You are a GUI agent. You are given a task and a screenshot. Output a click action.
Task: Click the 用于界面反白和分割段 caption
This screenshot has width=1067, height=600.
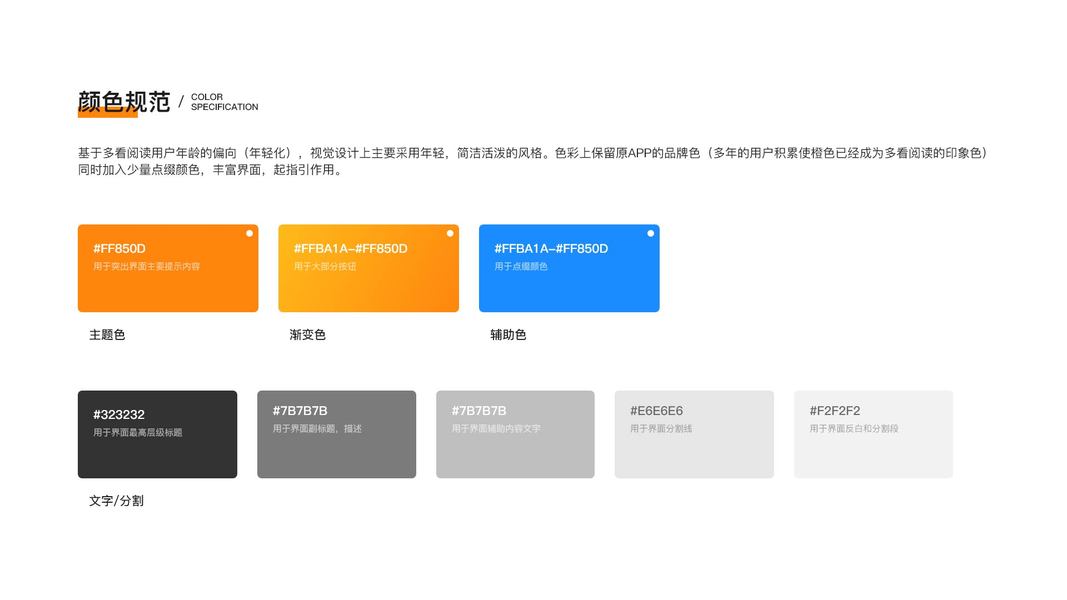point(854,429)
